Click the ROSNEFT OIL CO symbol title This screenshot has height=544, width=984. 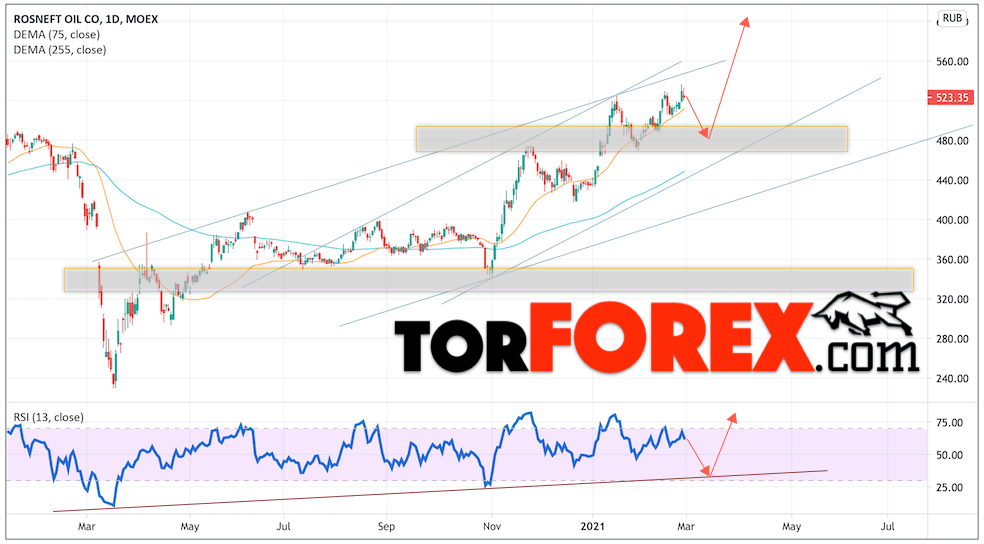click(x=85, y=19)
